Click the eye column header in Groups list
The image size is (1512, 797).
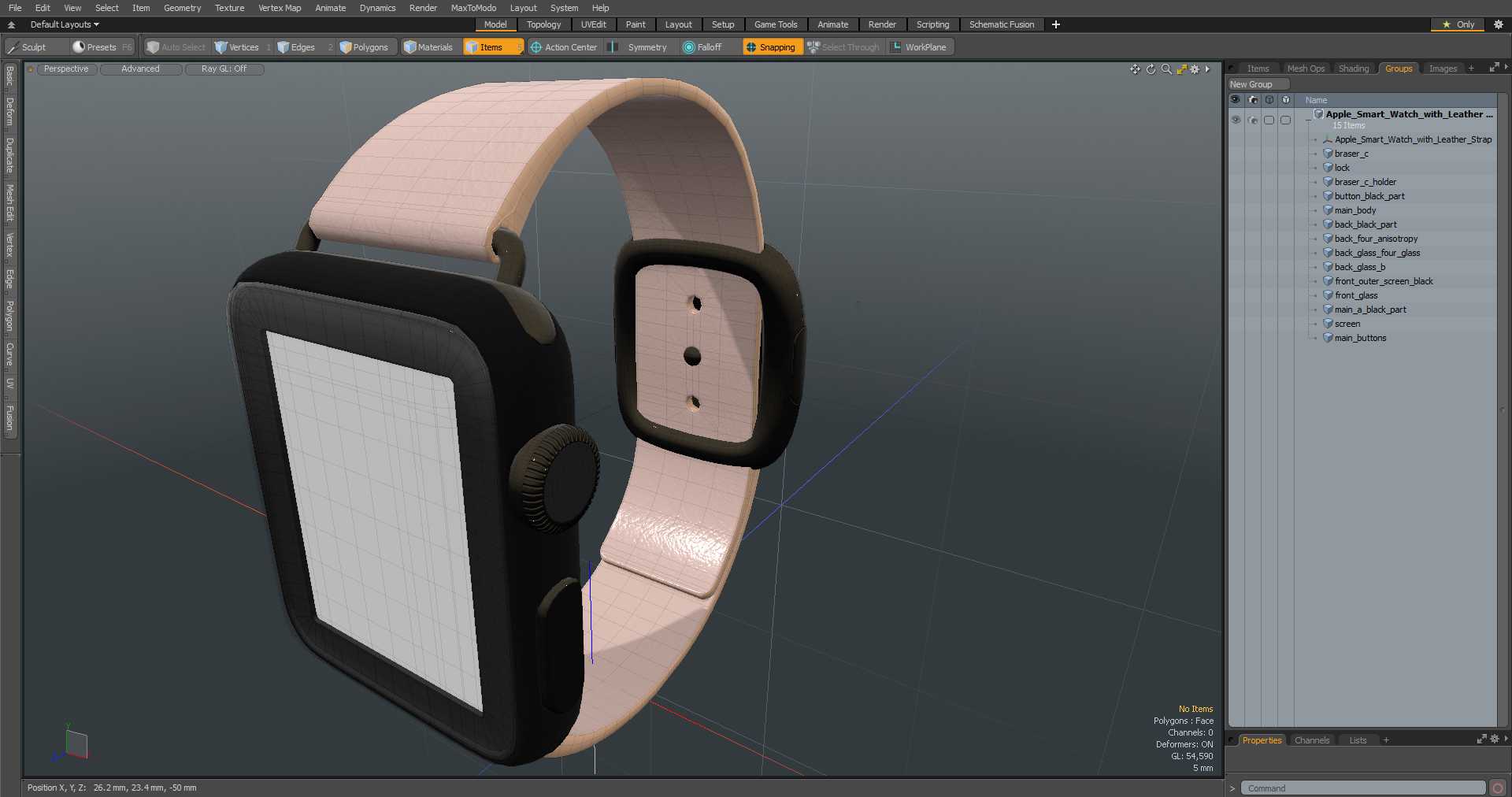click(1236, 100)
